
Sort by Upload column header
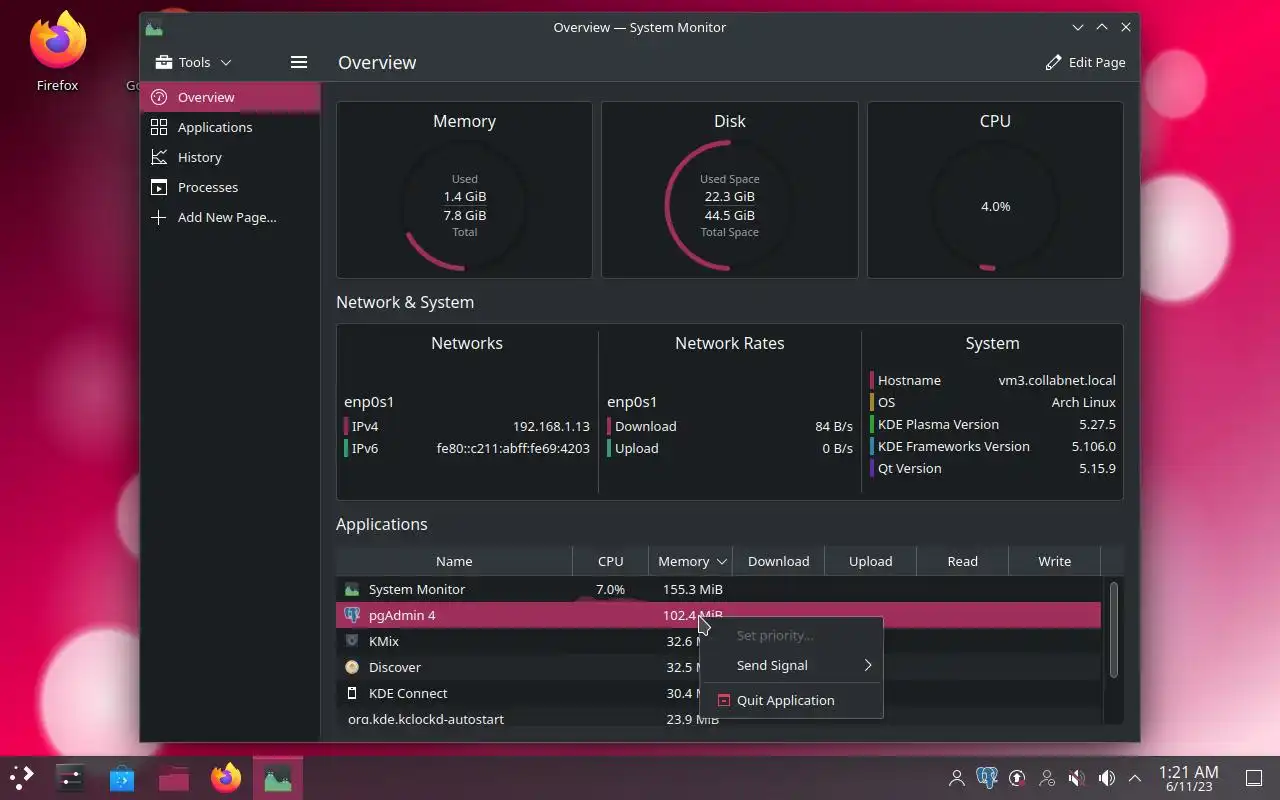(x=870, y=561)
